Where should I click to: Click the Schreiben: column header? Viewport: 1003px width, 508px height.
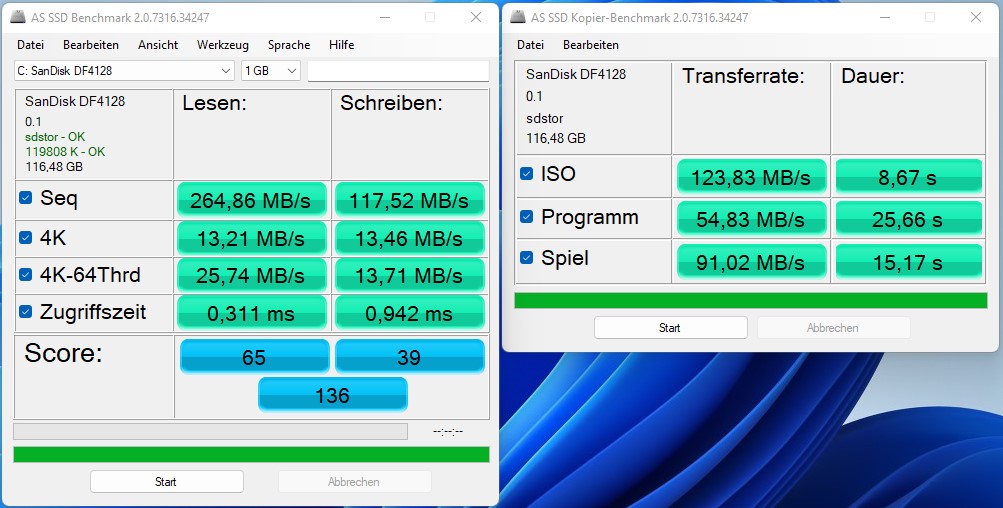tap(391, 103)
